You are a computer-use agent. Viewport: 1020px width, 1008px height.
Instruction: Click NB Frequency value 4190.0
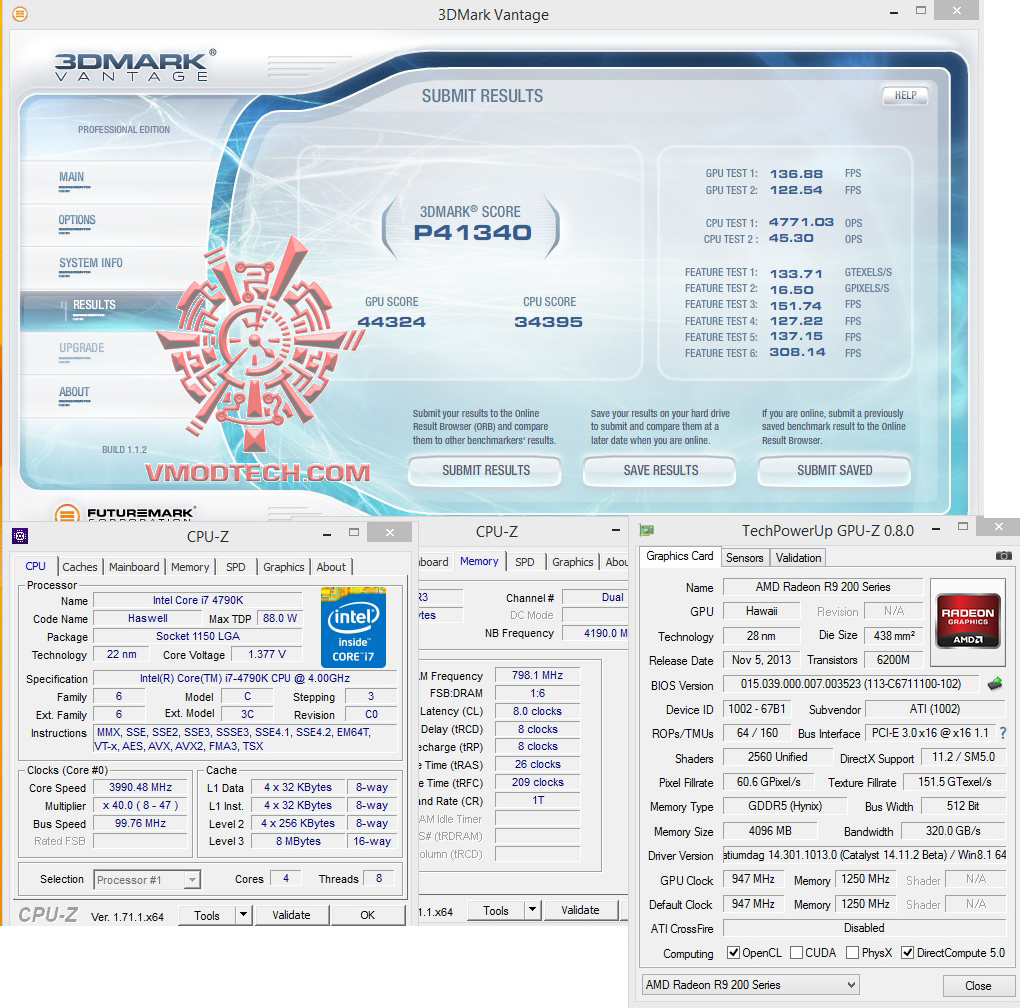(595, 633)
